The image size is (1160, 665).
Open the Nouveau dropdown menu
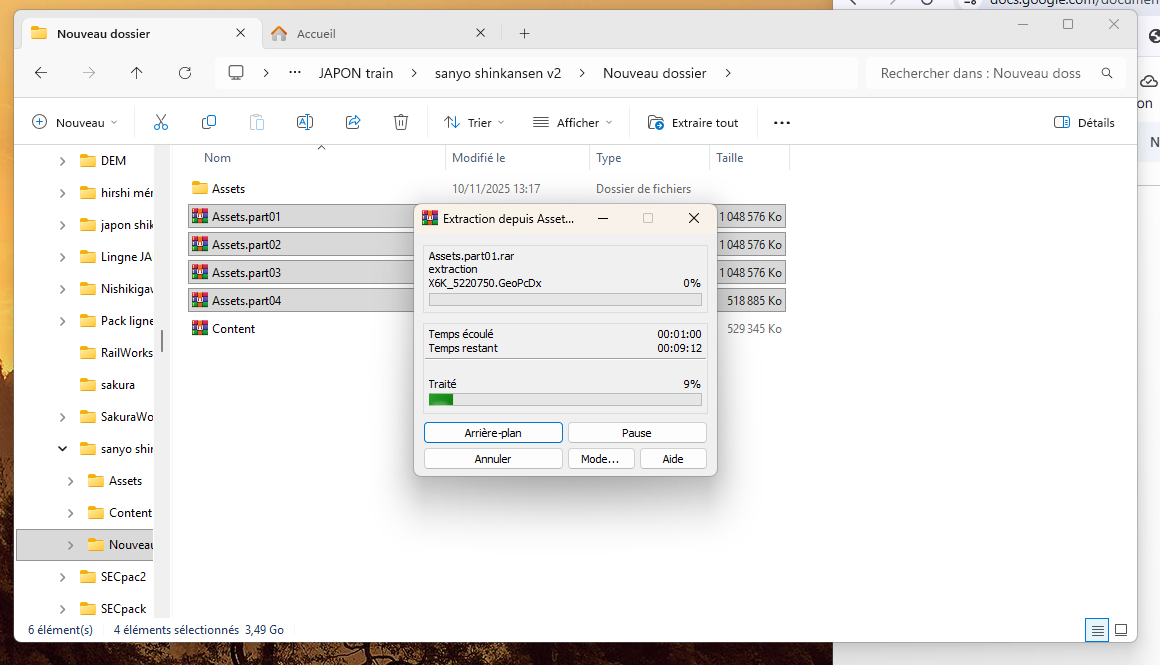click(x=75, y=123)
